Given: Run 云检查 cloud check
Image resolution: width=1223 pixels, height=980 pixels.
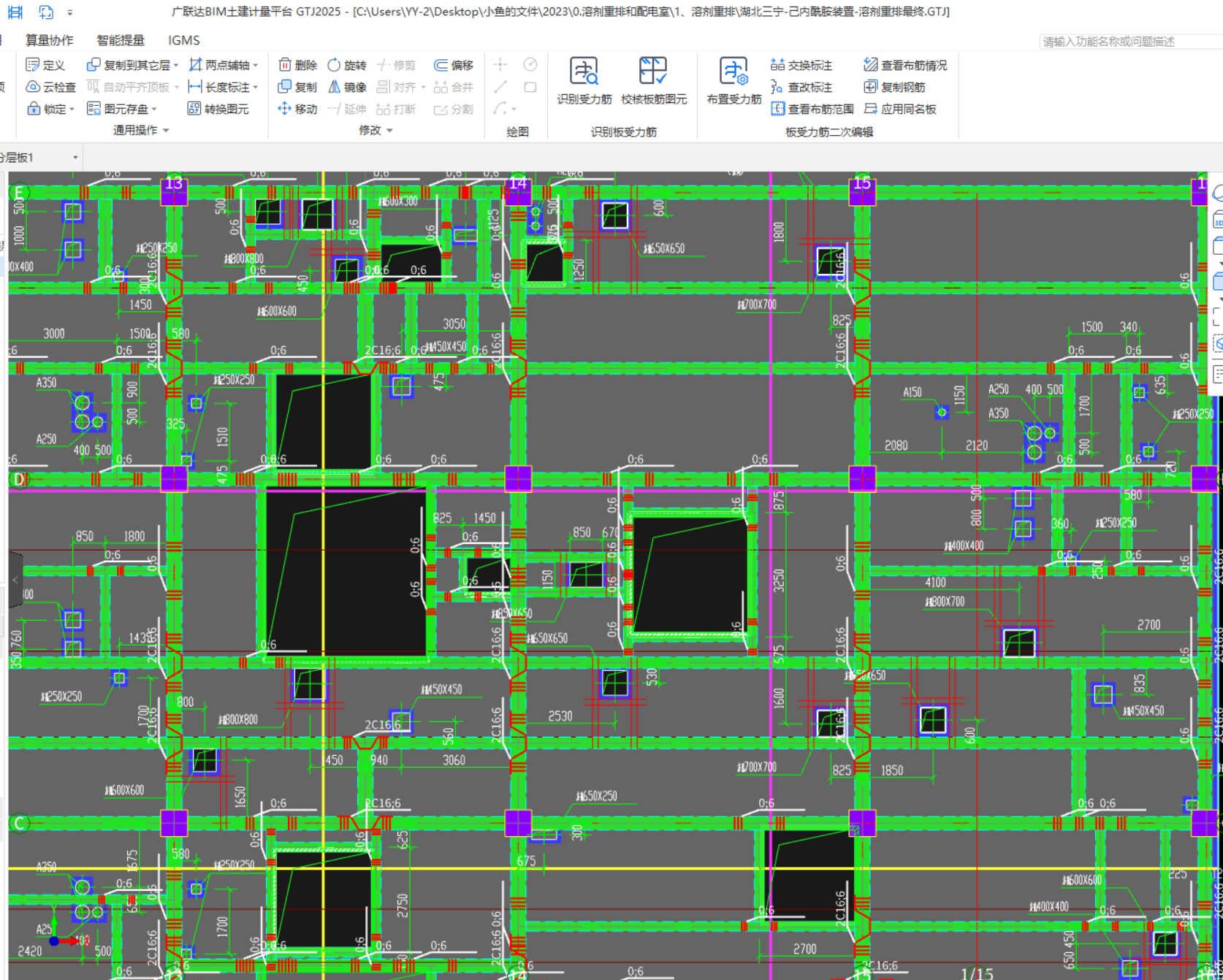Looking at the screenshot, I should tap(50, 87).
